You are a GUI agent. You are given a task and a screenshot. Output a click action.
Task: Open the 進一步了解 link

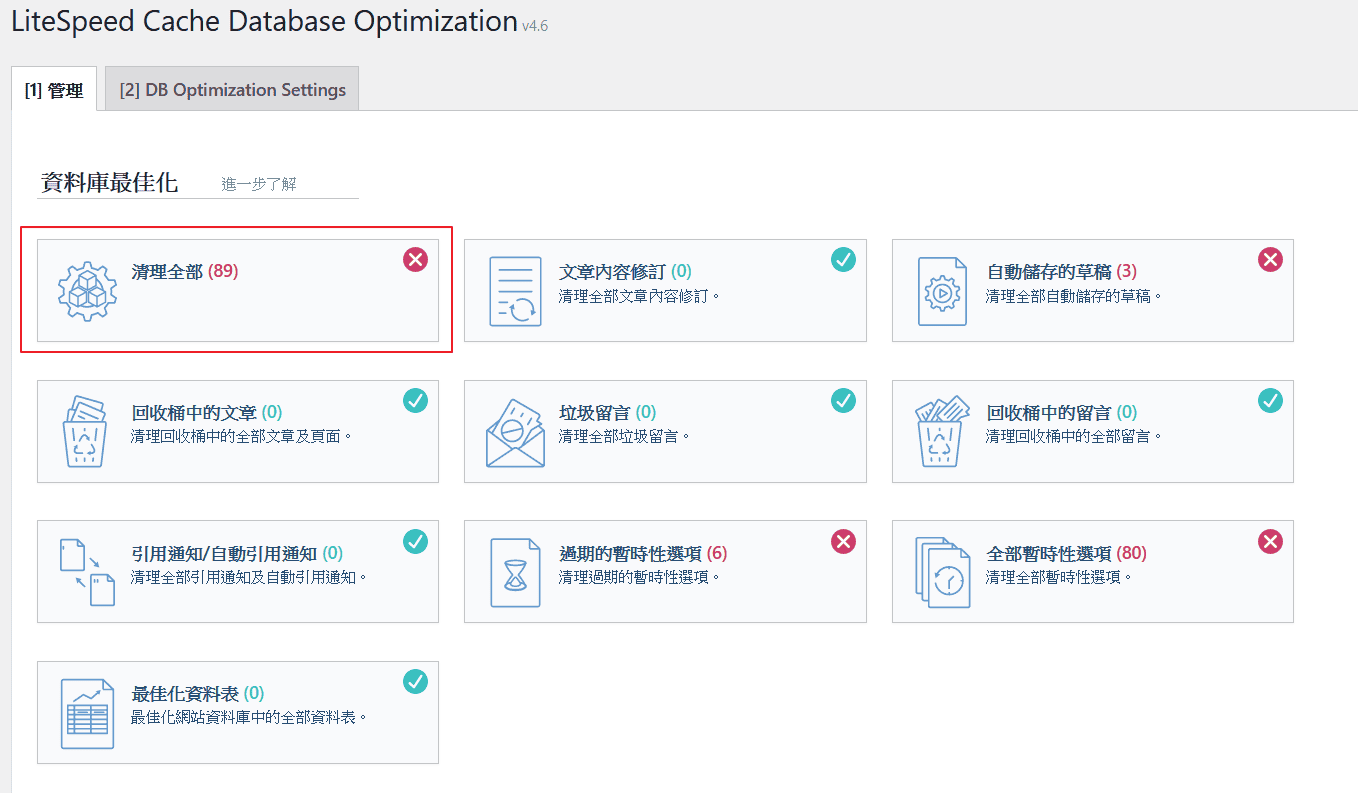click(x=258, y=184)
